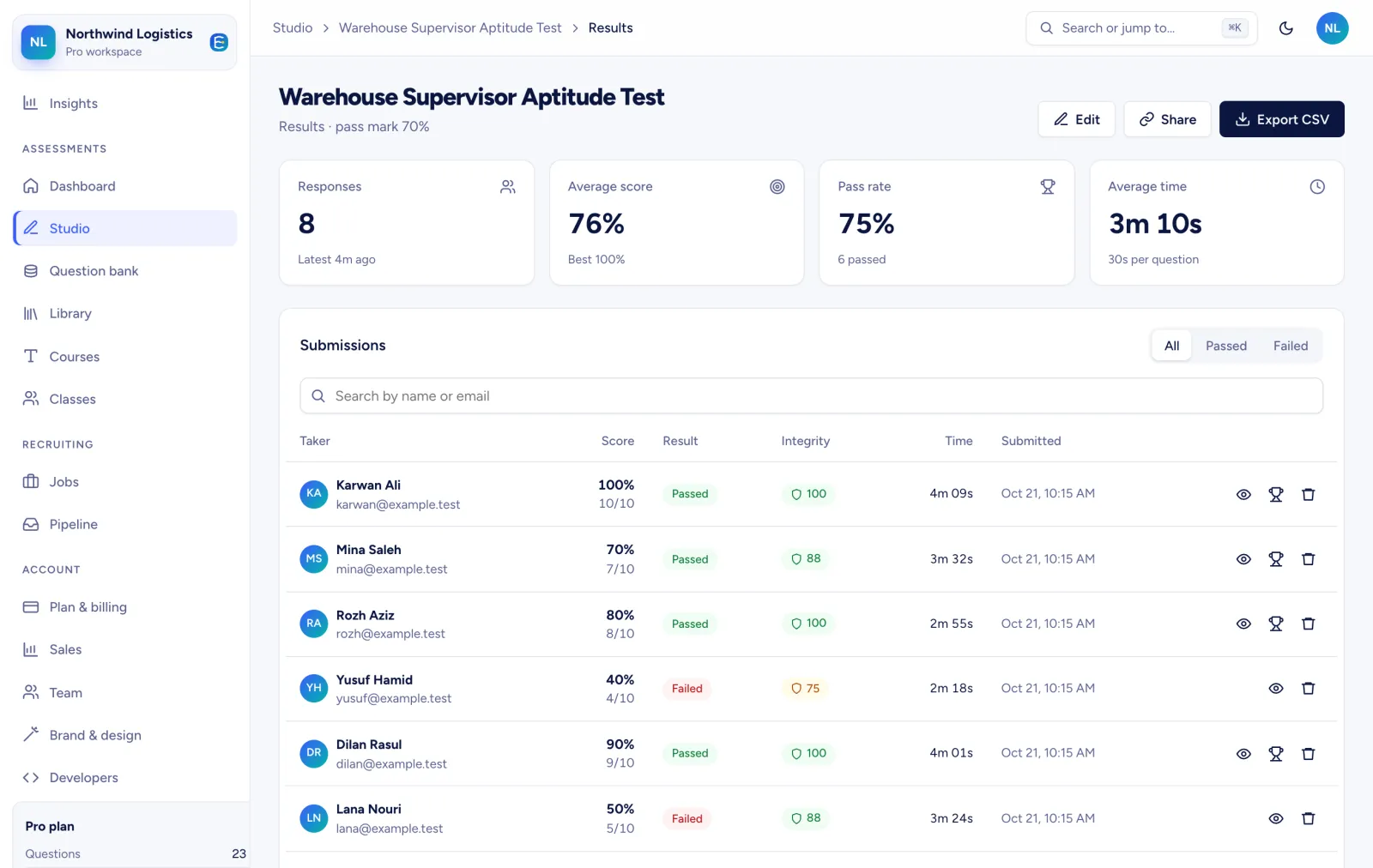Click trophy icon in Rozh Aziz's row
The width and height of the screenshot is (1373, 868).
[x=1276, y=624]
